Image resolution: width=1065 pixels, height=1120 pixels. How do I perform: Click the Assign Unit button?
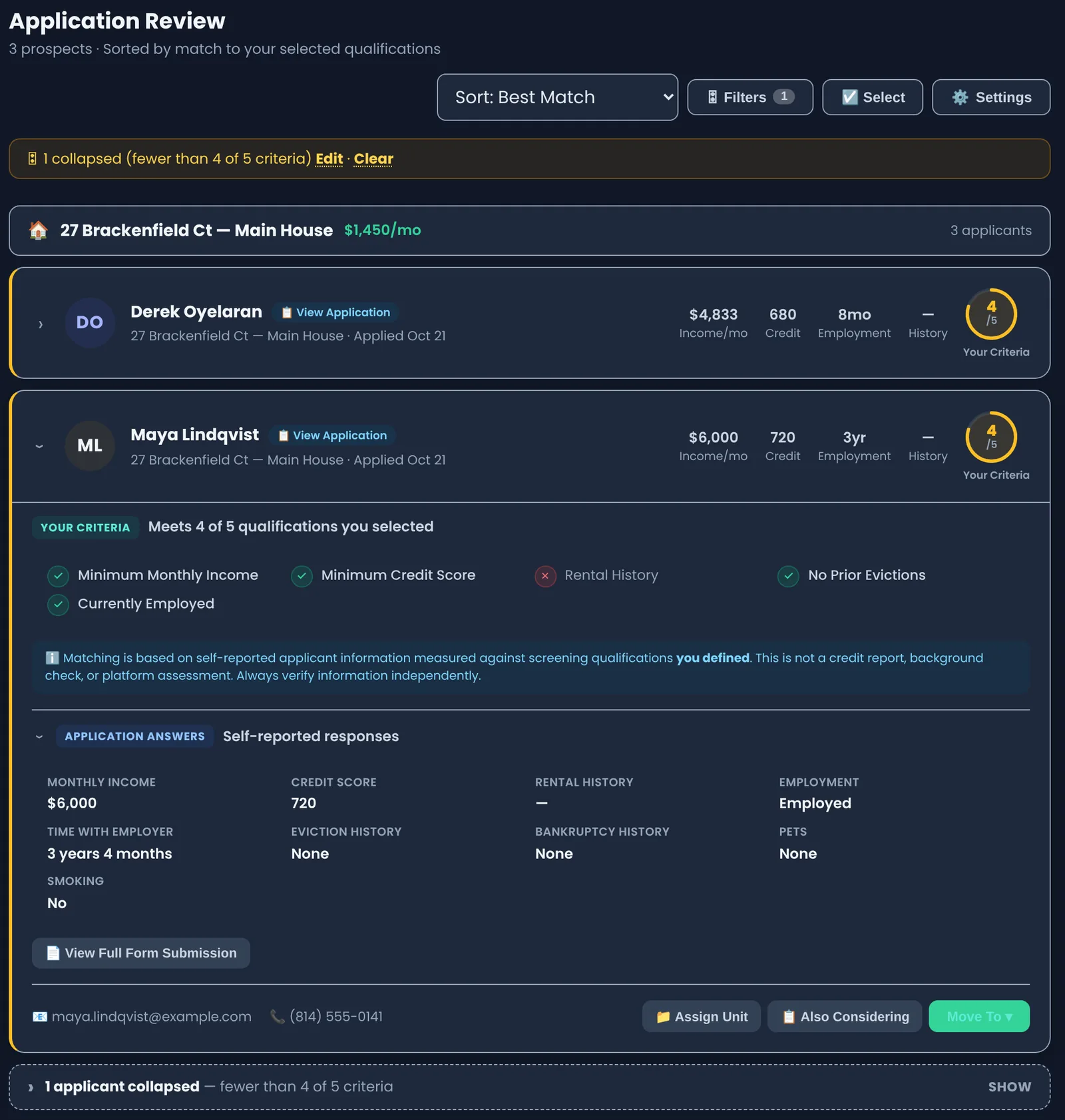[701, 1017]
